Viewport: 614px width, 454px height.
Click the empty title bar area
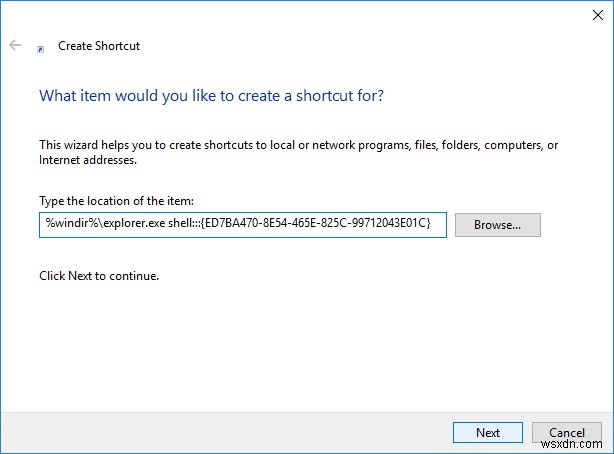[300, 16]
